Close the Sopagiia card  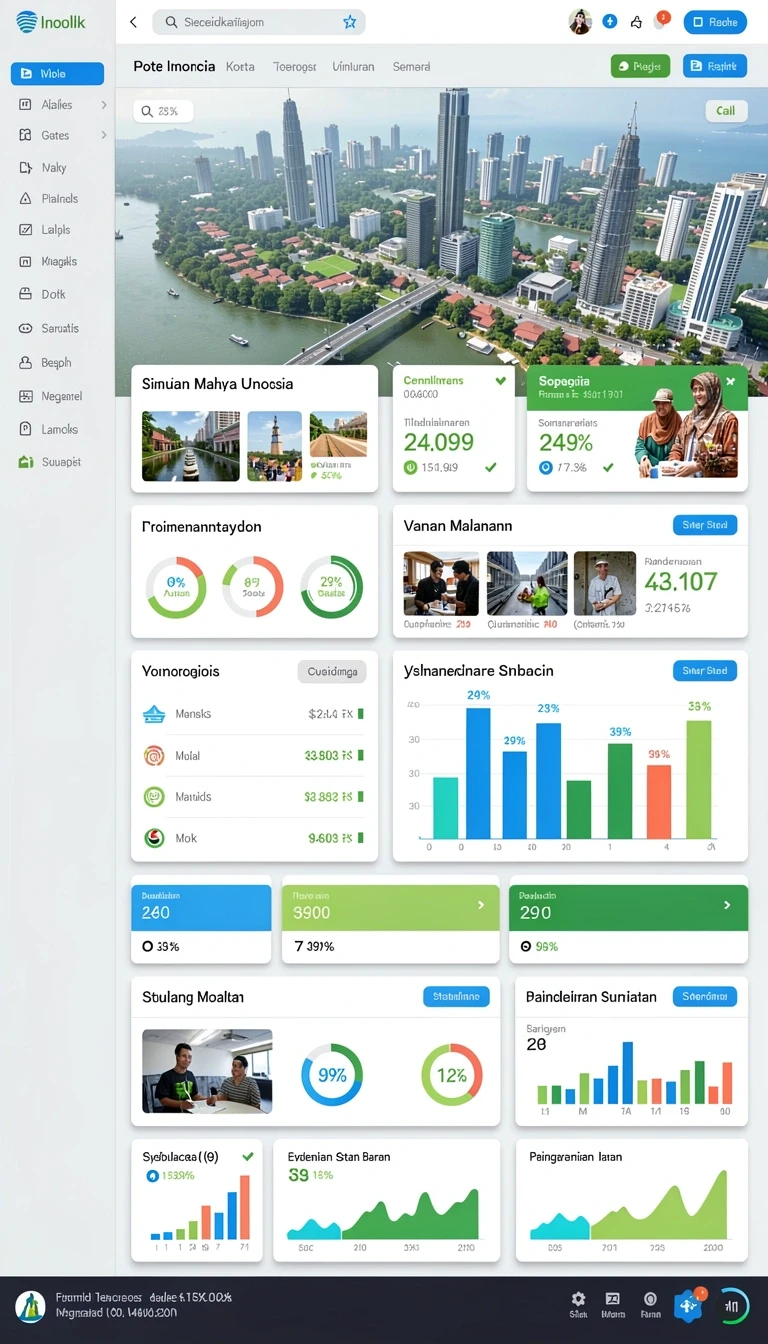click(x=730, y=381)
